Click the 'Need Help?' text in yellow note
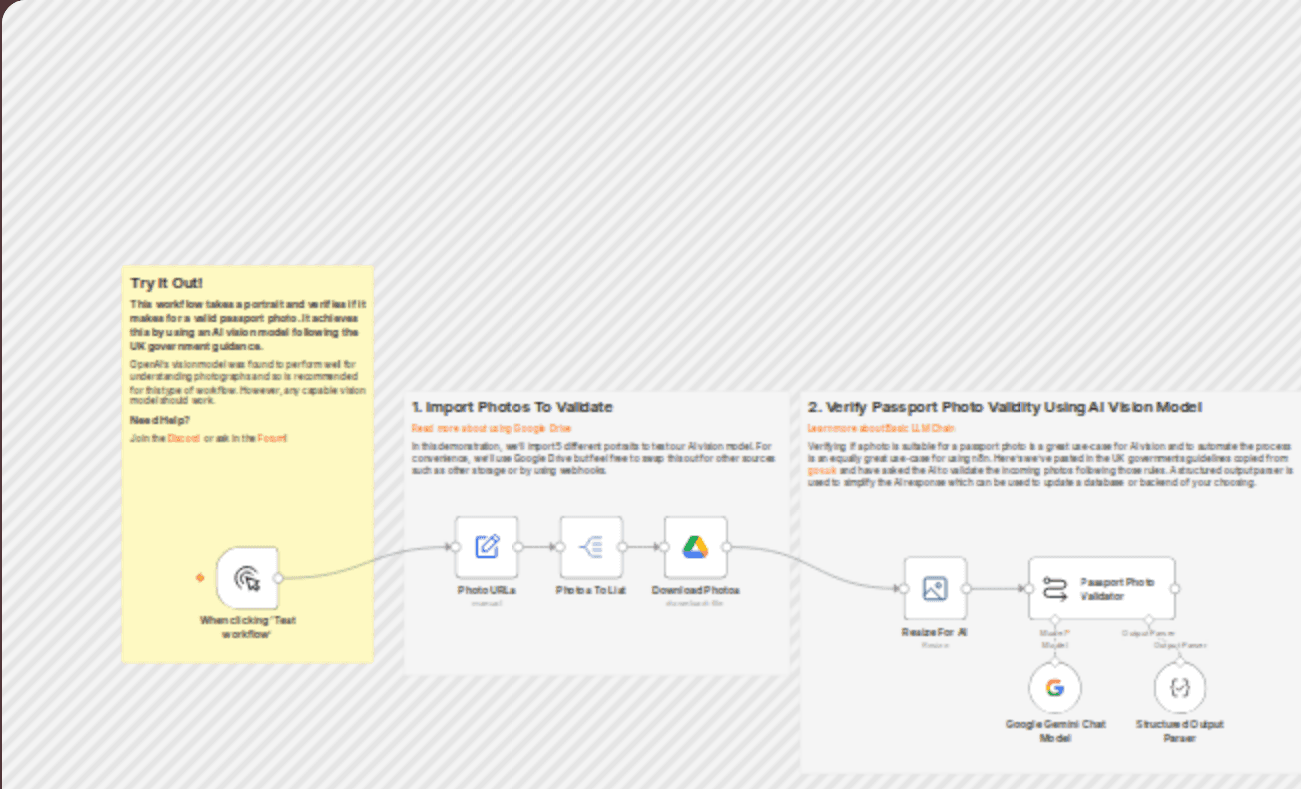Image resolution: width=1301 pixels, height=789 pixels. [x=159, y=420]
